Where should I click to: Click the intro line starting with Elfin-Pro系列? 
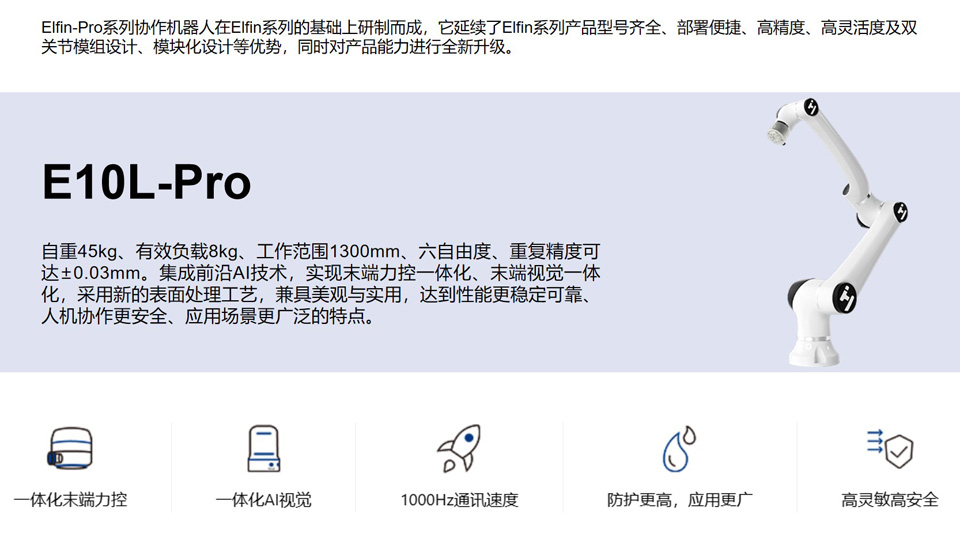479,28
